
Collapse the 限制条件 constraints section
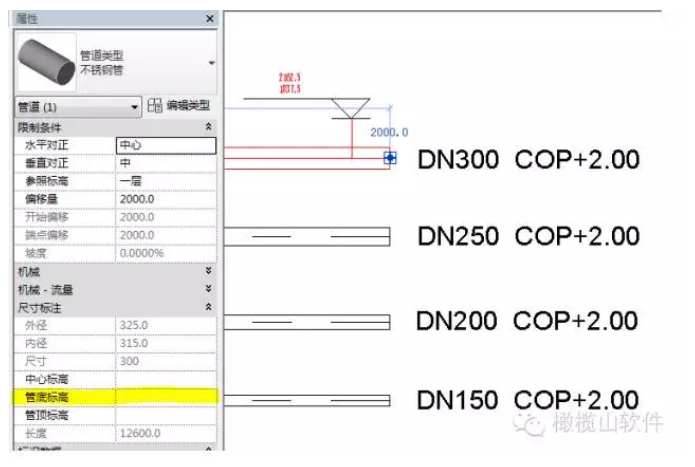tap(208, 127)
